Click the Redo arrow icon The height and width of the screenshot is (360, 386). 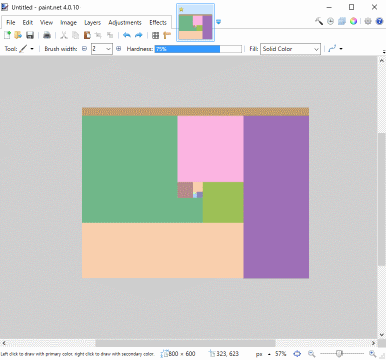[x=139, y=35]
